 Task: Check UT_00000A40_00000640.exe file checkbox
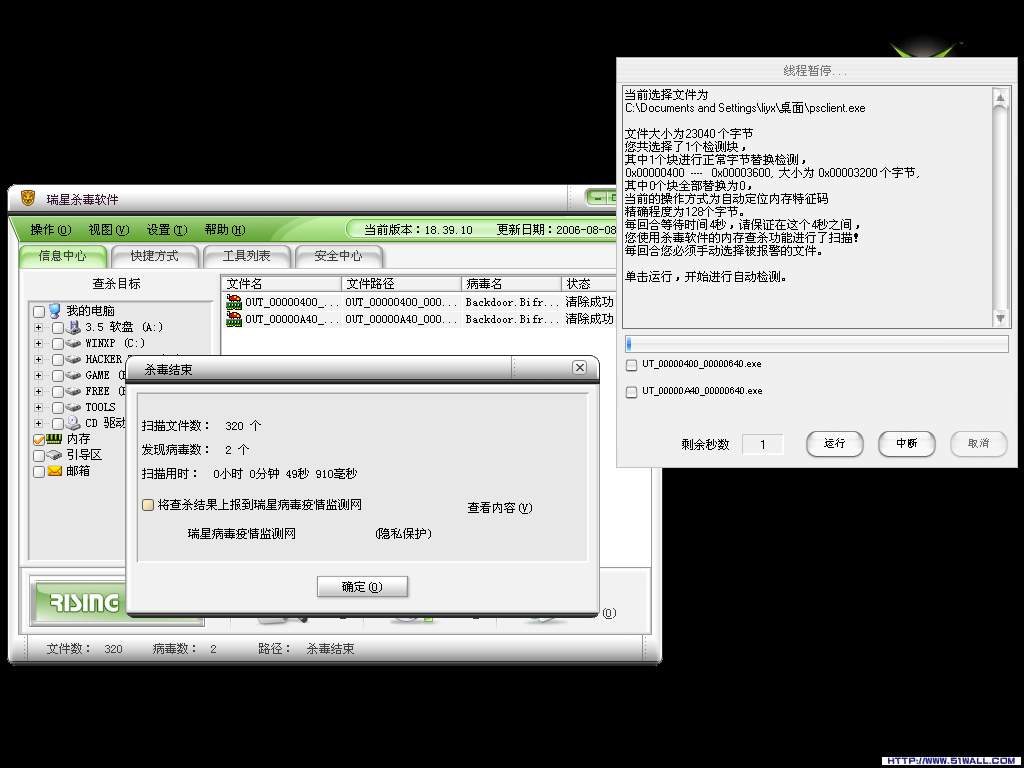point(632,392)
